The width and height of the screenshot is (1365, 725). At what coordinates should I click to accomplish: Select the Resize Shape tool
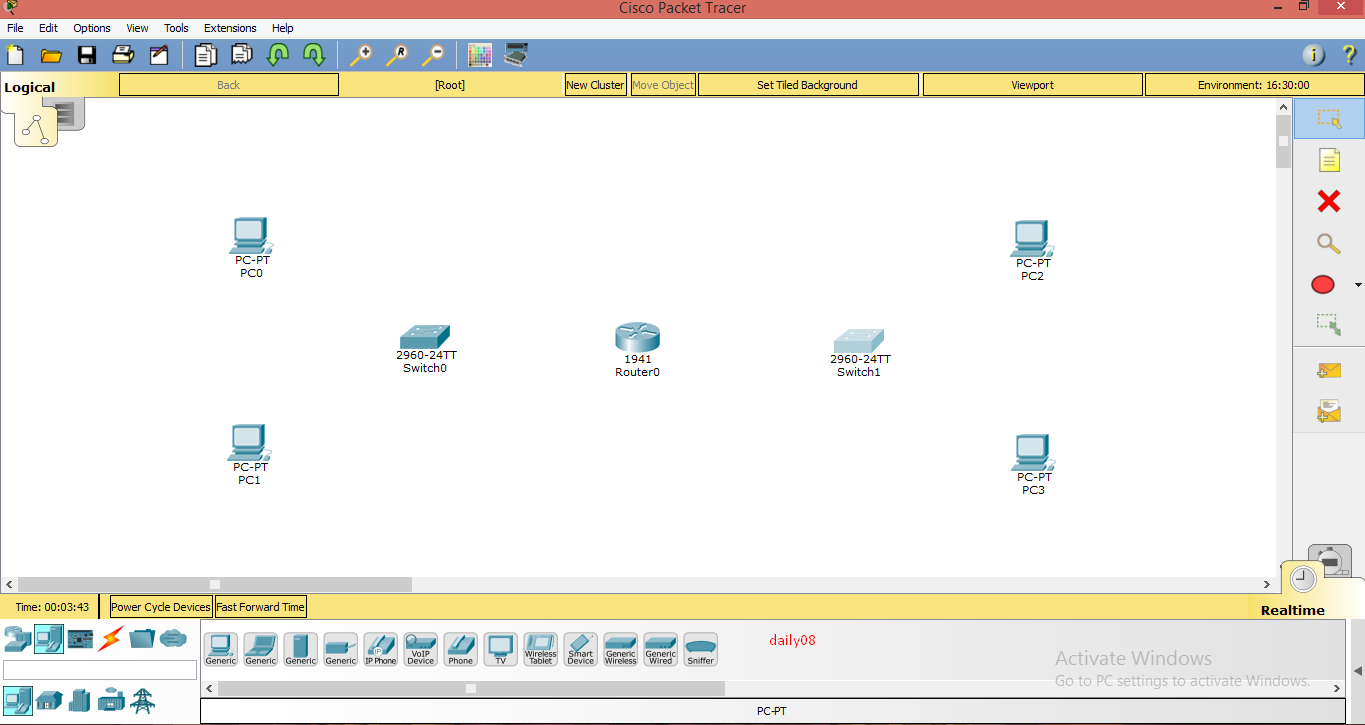click(1328, 324)
